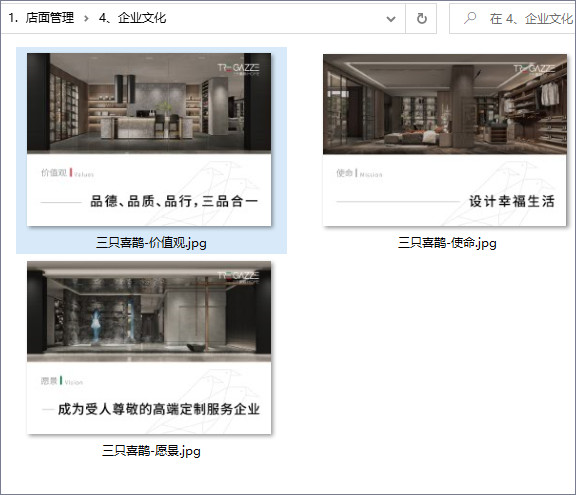Click the TreGazze logo in the 价值观 image
The image size is (576, 495).
[238, 69]
